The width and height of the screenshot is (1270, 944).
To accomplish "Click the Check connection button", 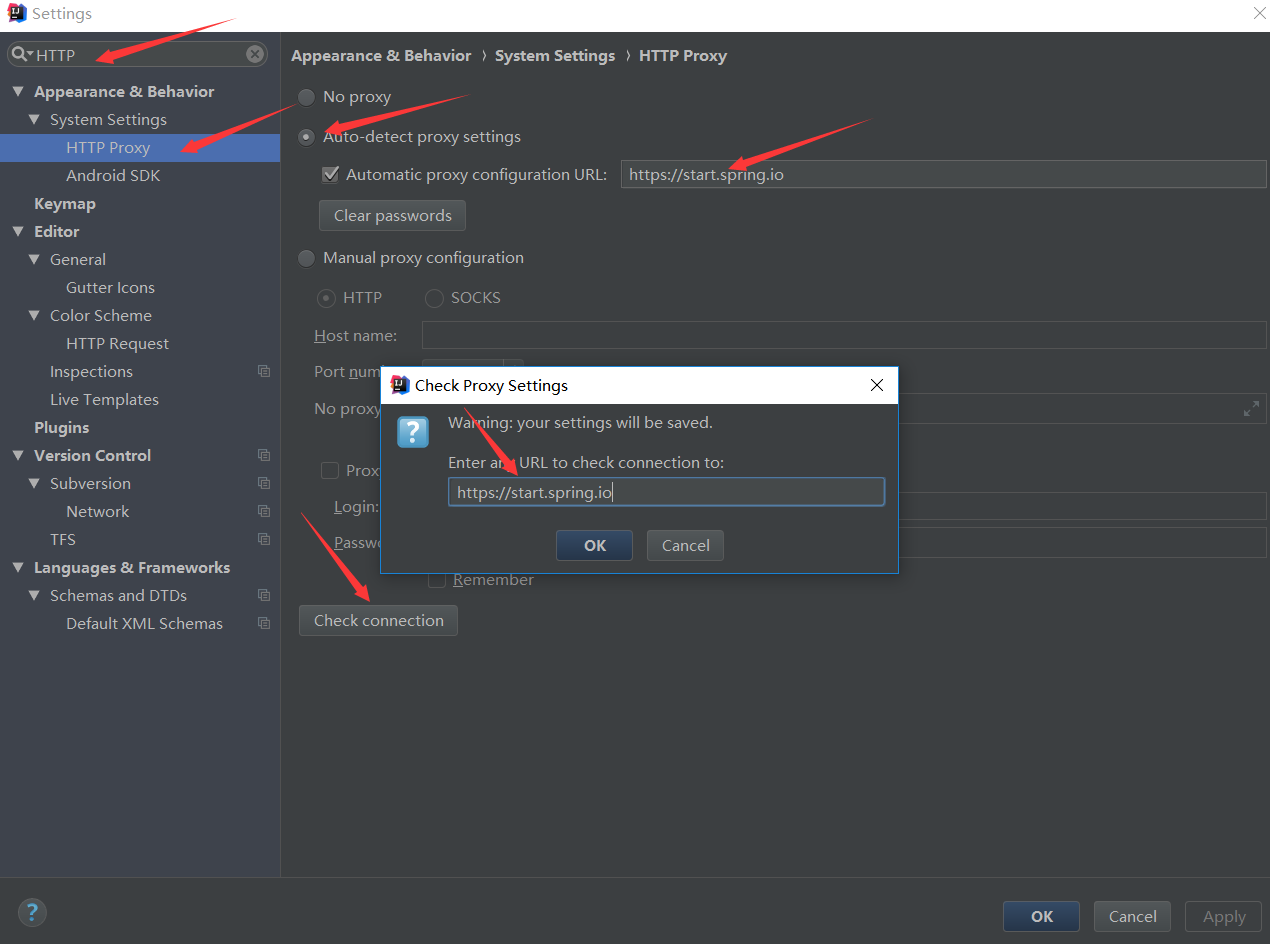I will [x=378, y=620].
